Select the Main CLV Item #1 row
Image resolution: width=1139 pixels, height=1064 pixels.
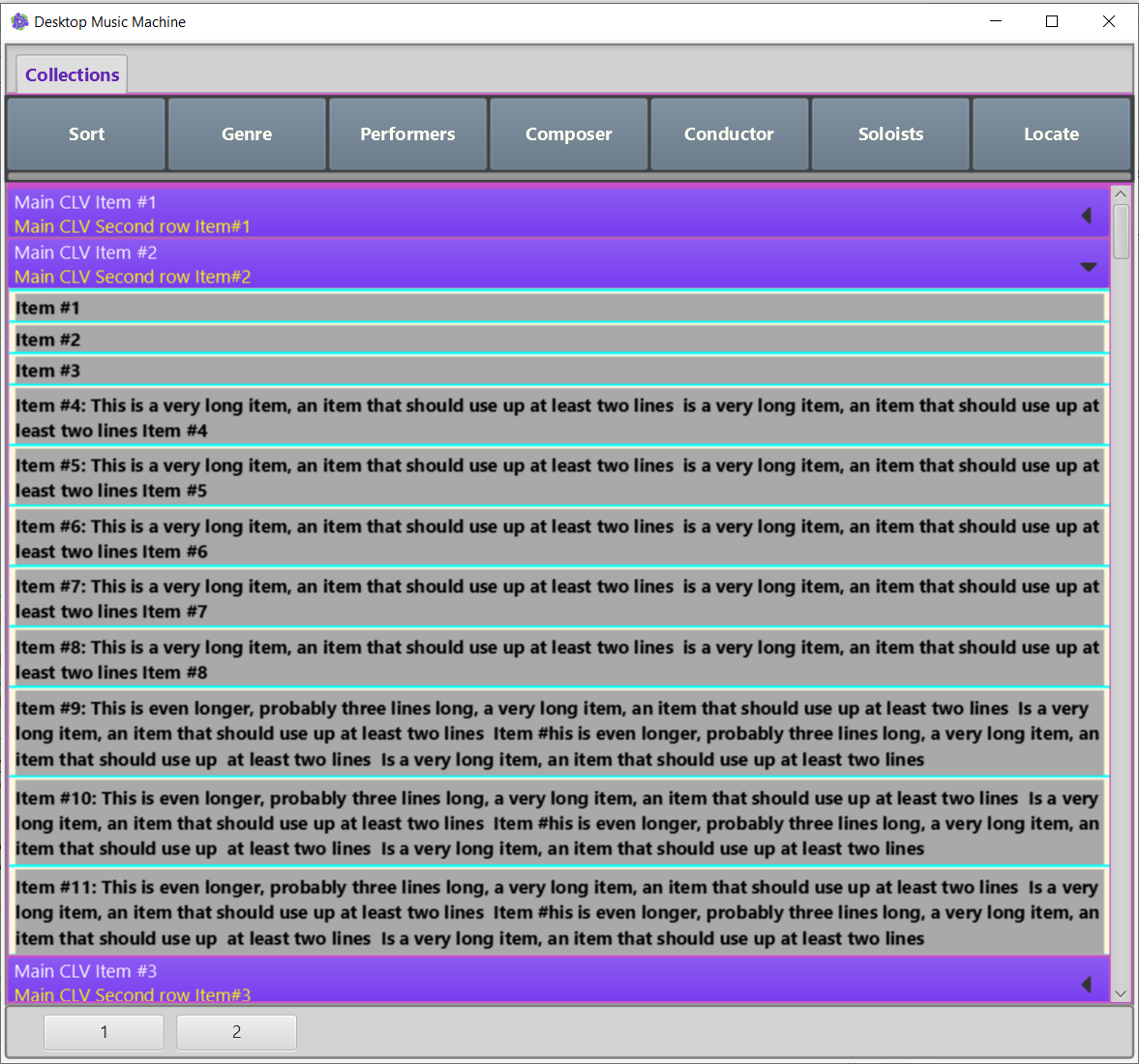[x=558, y=214]
